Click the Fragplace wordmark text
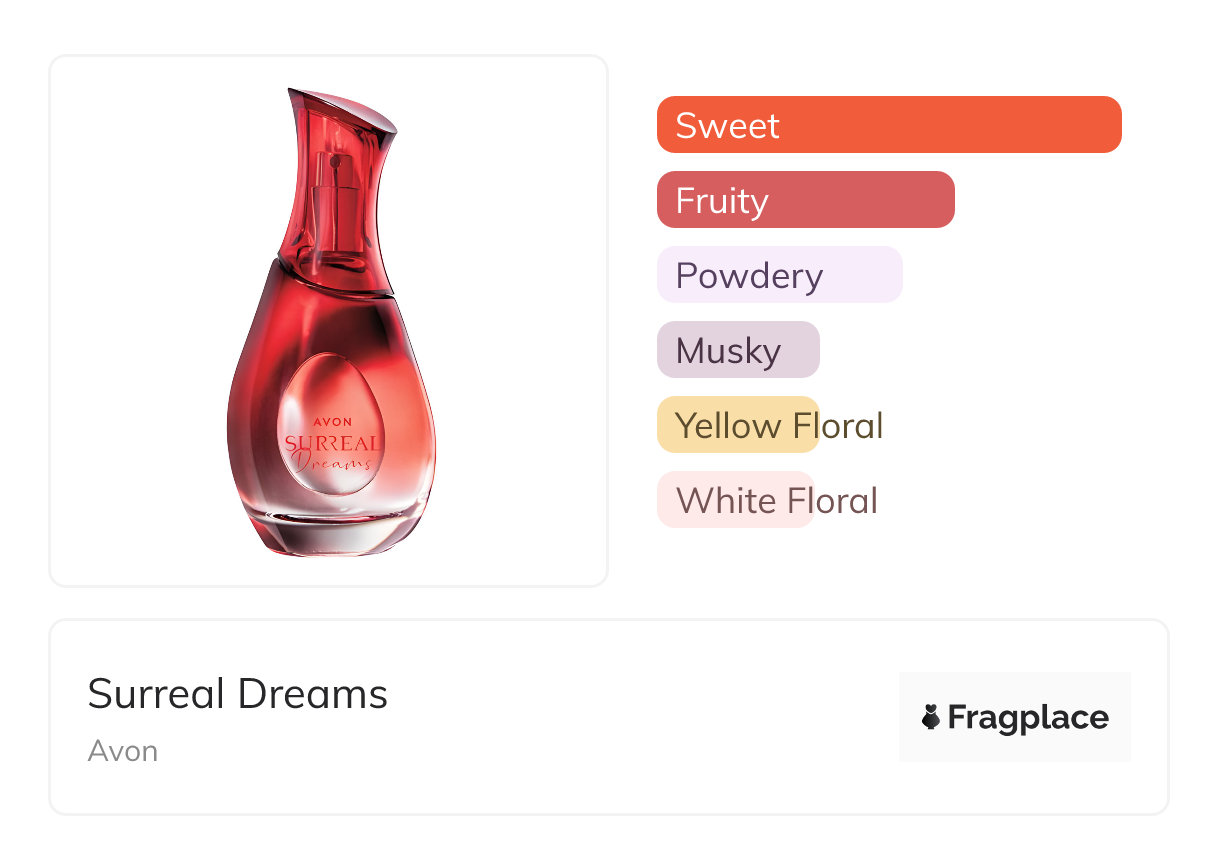Viewport: 1218px width, 864px height. click(x=1028, y=717)
